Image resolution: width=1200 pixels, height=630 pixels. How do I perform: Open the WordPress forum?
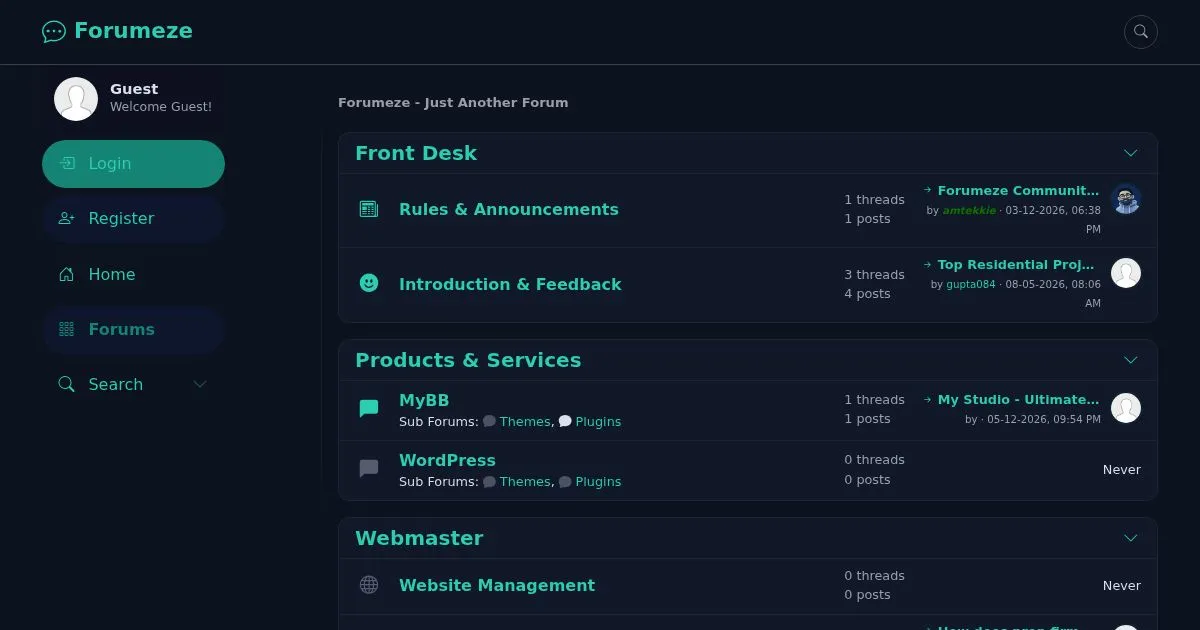pos(447,461)
